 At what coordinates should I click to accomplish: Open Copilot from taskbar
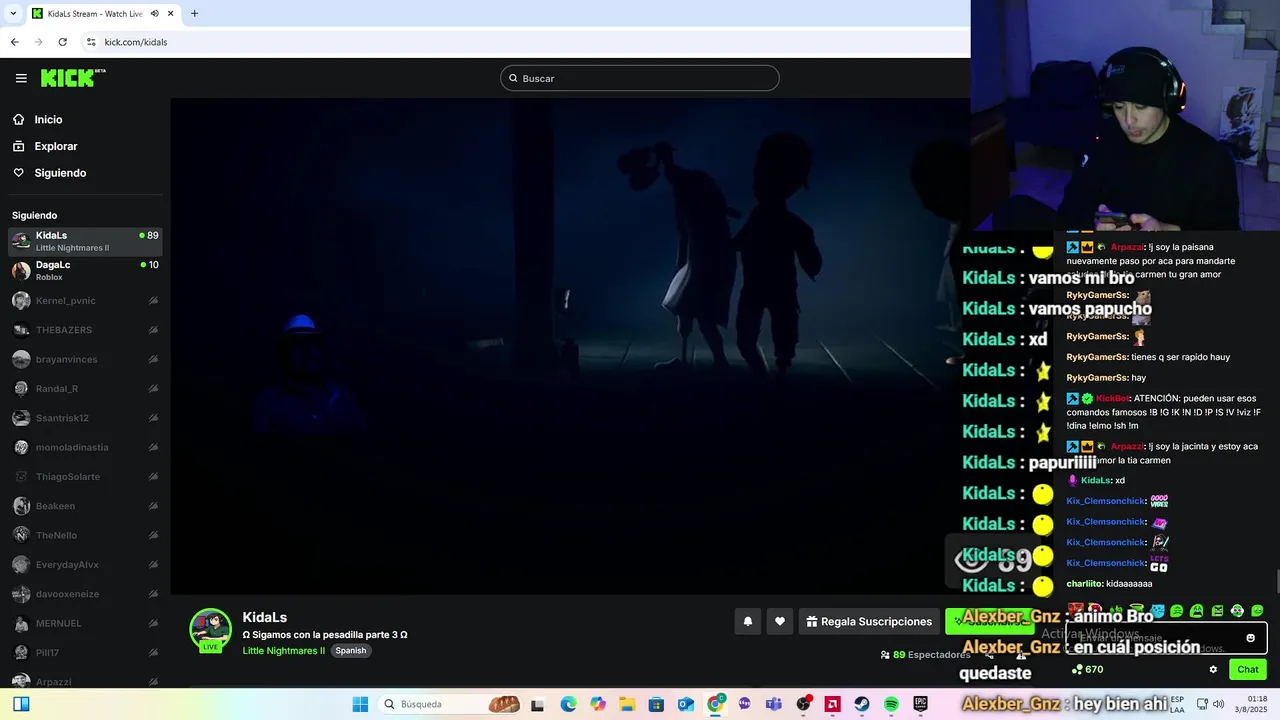(598, 704)
